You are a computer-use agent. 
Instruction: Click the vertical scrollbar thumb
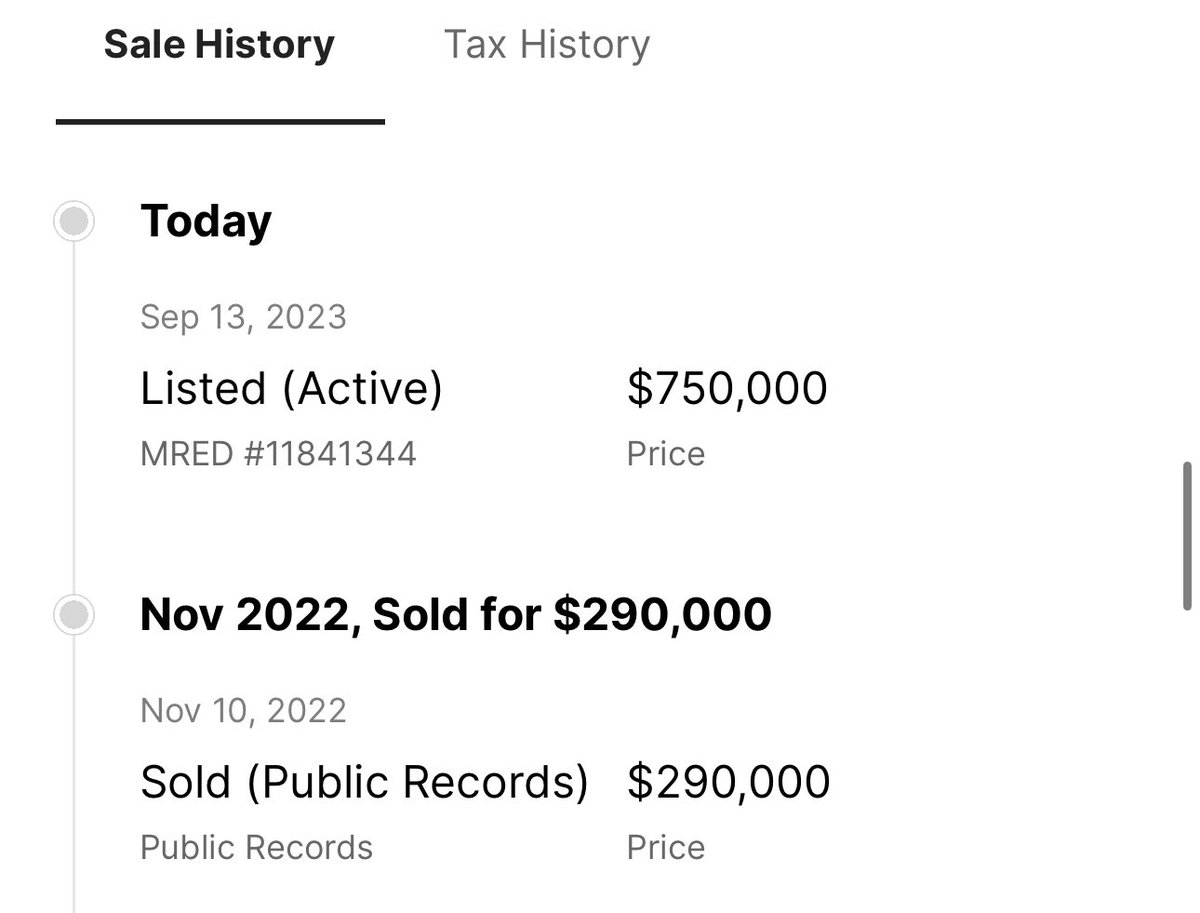[1186, 535]
